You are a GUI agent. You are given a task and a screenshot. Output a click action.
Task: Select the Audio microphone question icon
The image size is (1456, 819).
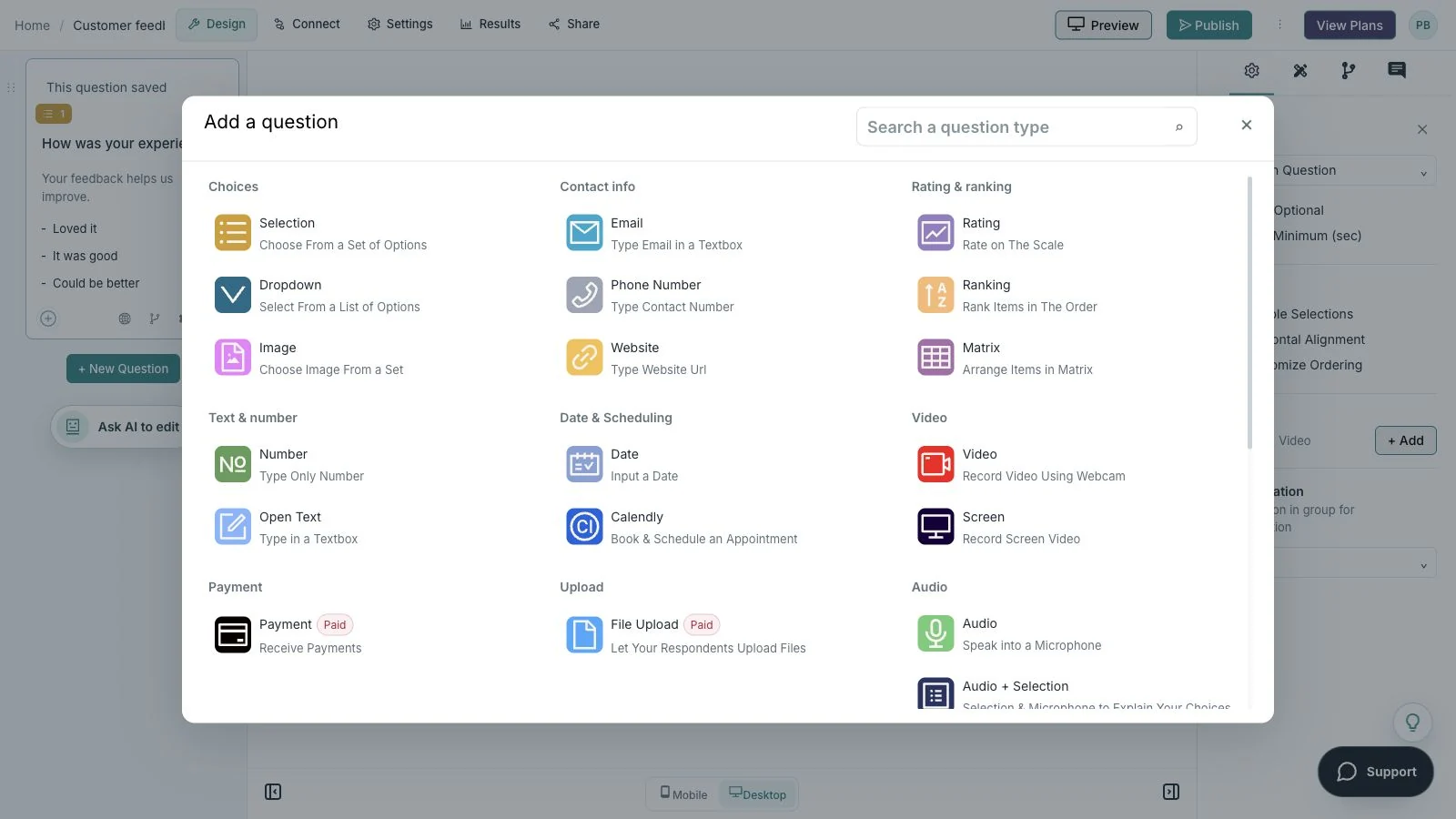tap(935, 633)
